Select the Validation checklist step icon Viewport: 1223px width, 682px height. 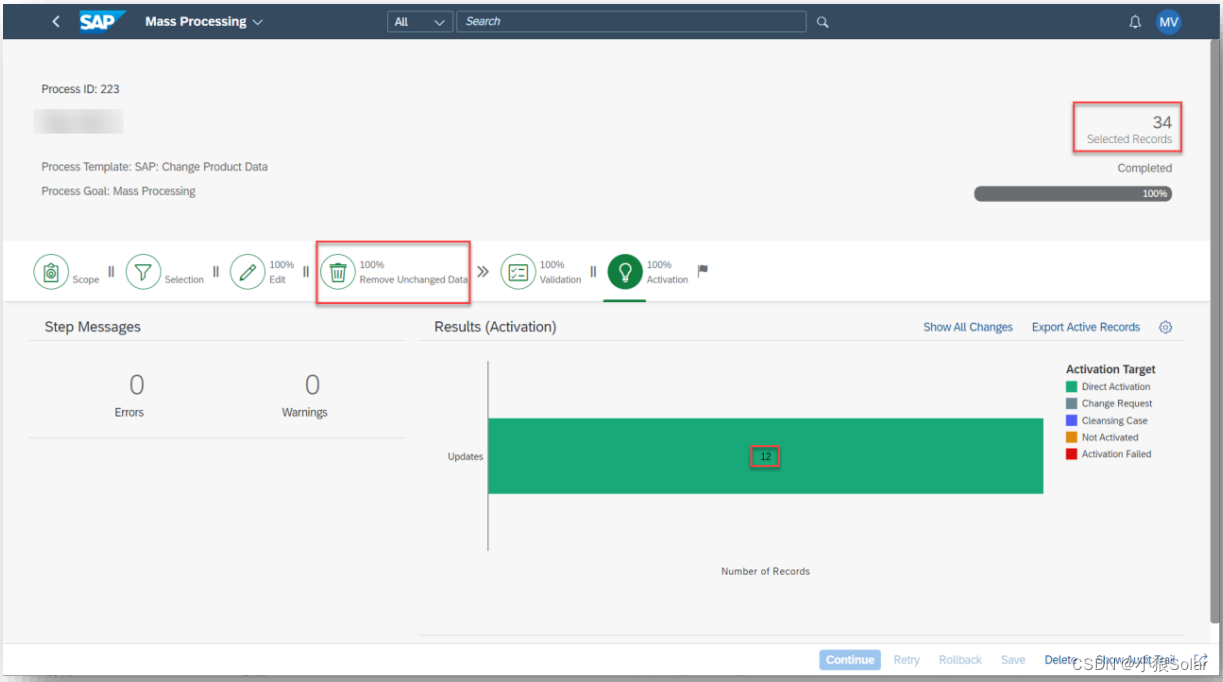[518, 272]
